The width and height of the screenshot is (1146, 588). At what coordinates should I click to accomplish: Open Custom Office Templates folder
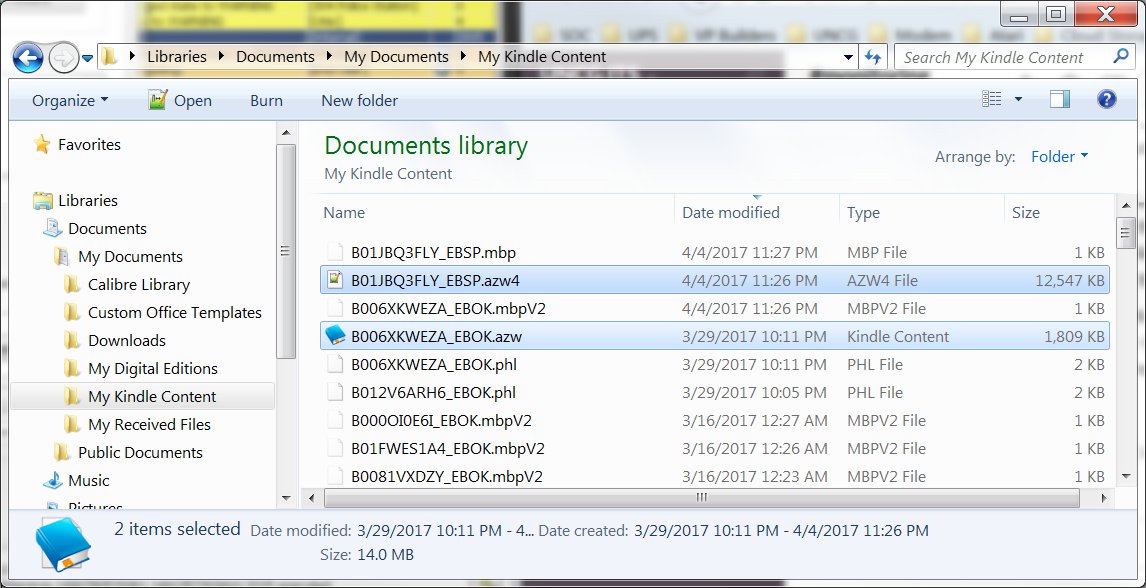175,313
